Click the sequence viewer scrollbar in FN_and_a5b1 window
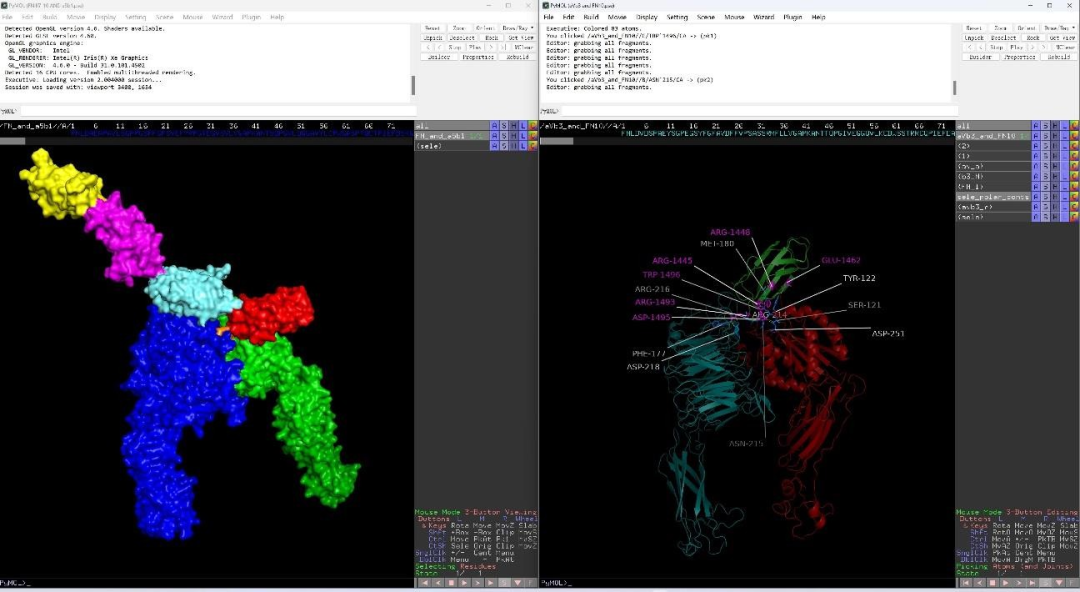 pos(12,141)
